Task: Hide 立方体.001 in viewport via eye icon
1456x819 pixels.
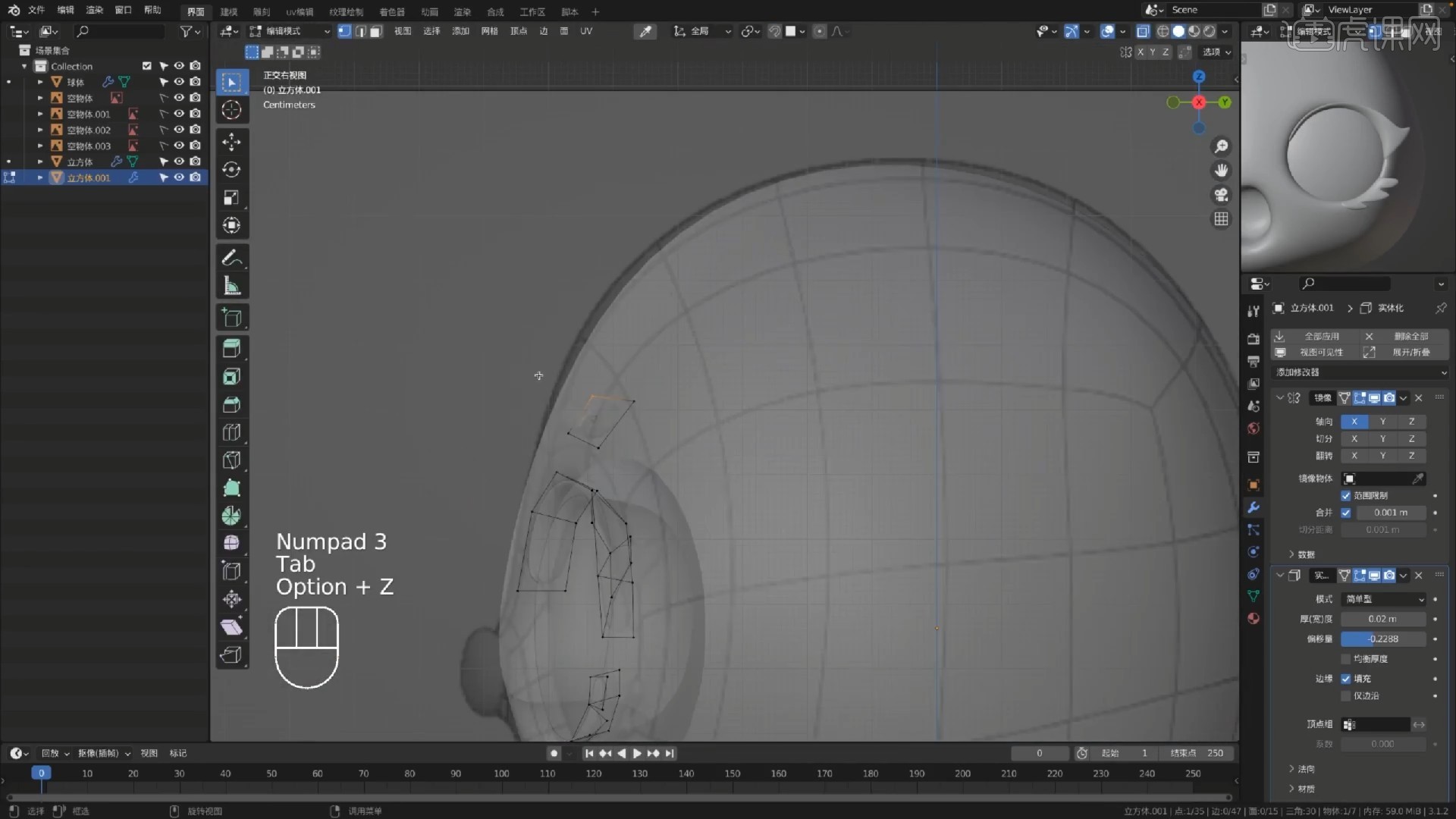Action: [179, 177]
